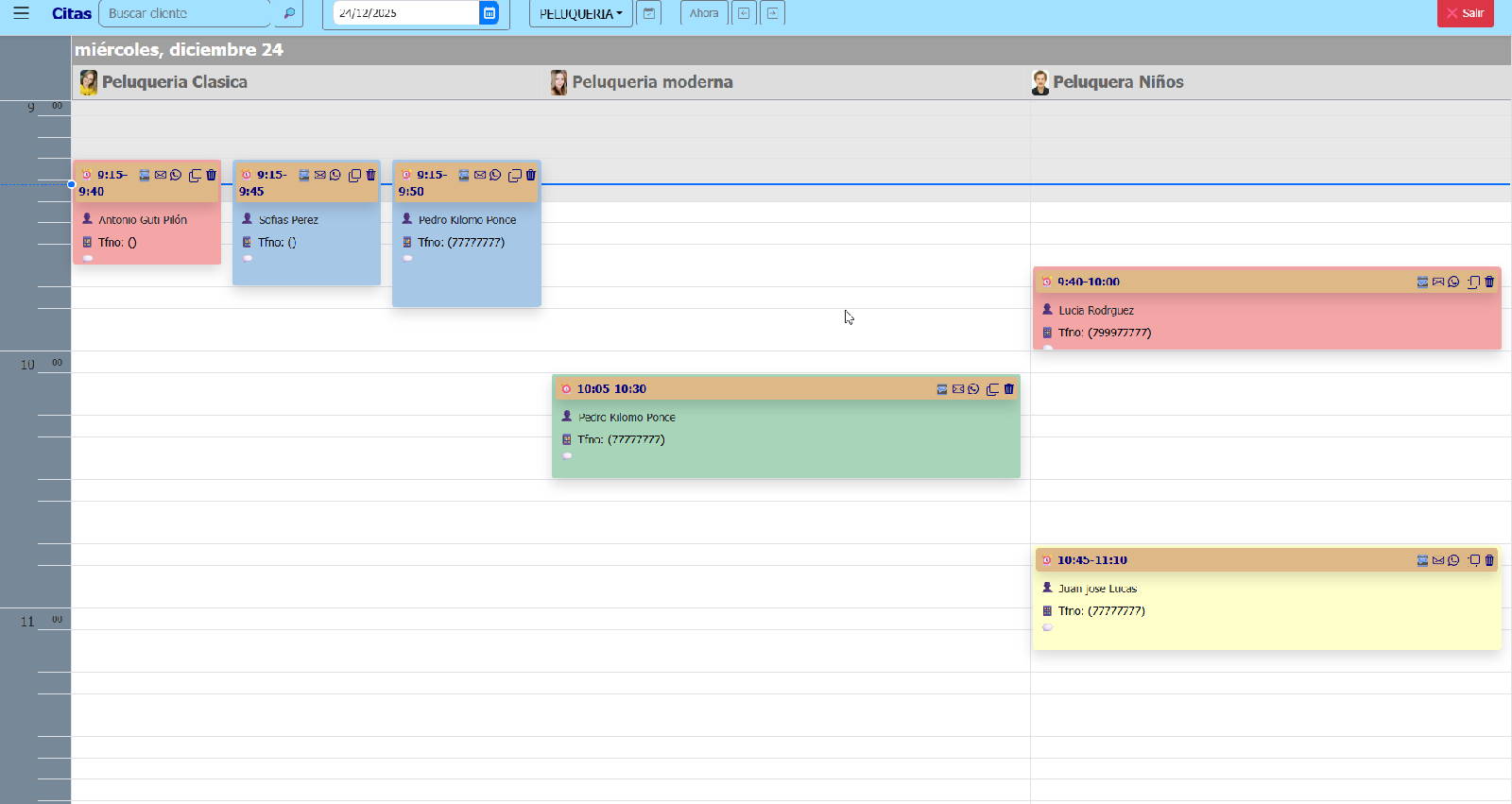The image size is (1512, 804).
Task: Click the search client magnifier icon
Action: [289, 13]
